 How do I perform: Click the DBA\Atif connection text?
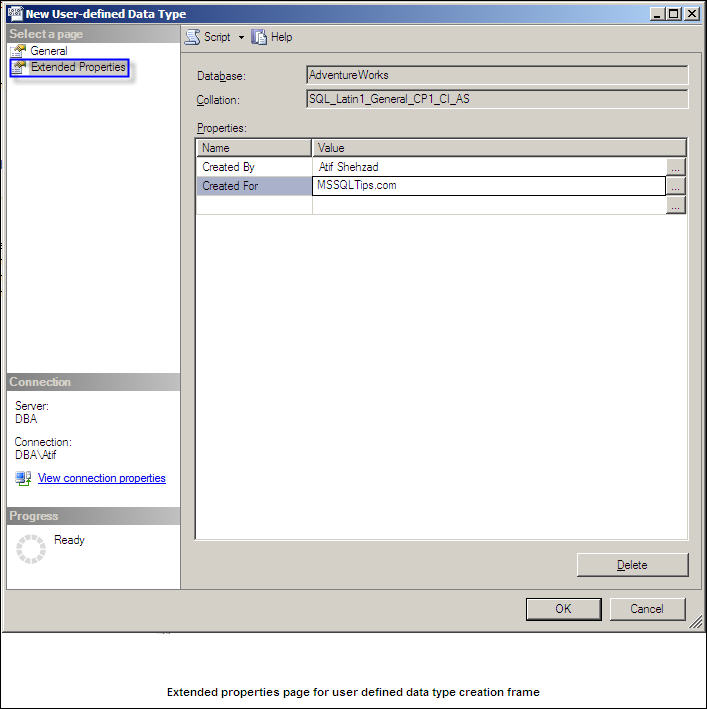pos(35,455)
